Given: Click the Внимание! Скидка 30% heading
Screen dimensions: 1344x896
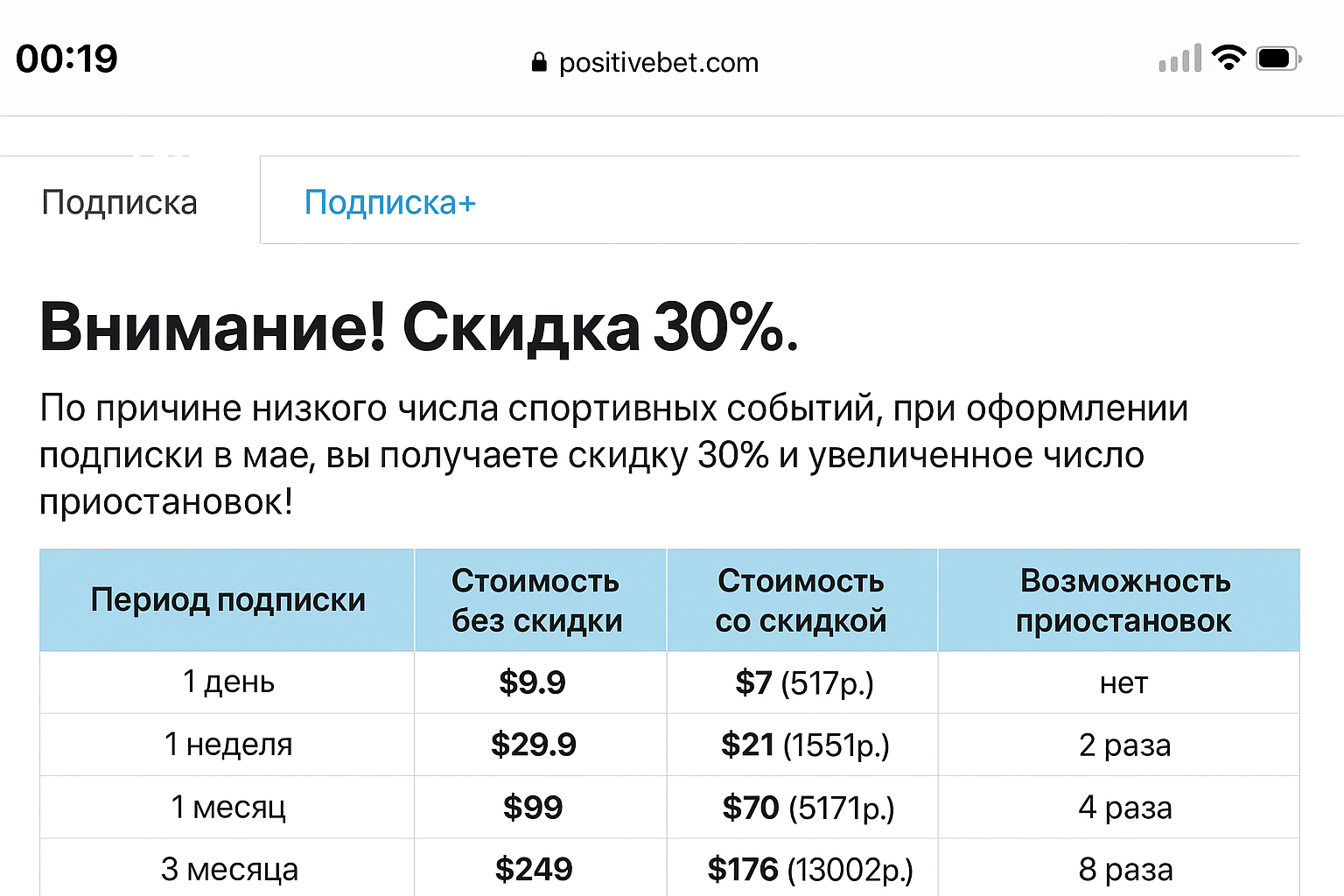Looking at the screenshot, I should click(419, 327).
